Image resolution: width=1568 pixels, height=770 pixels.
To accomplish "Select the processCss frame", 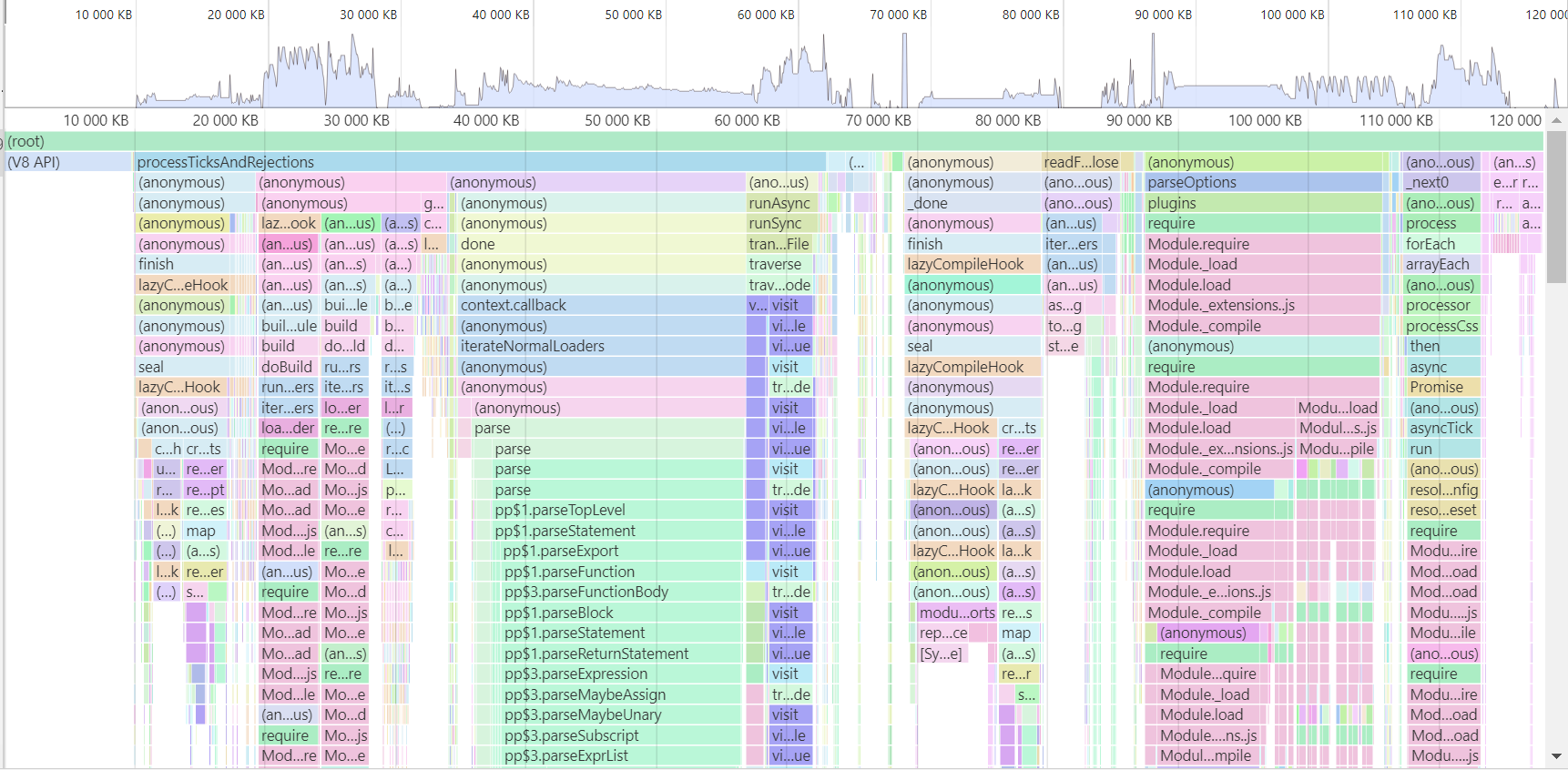I will point(1442,326).
